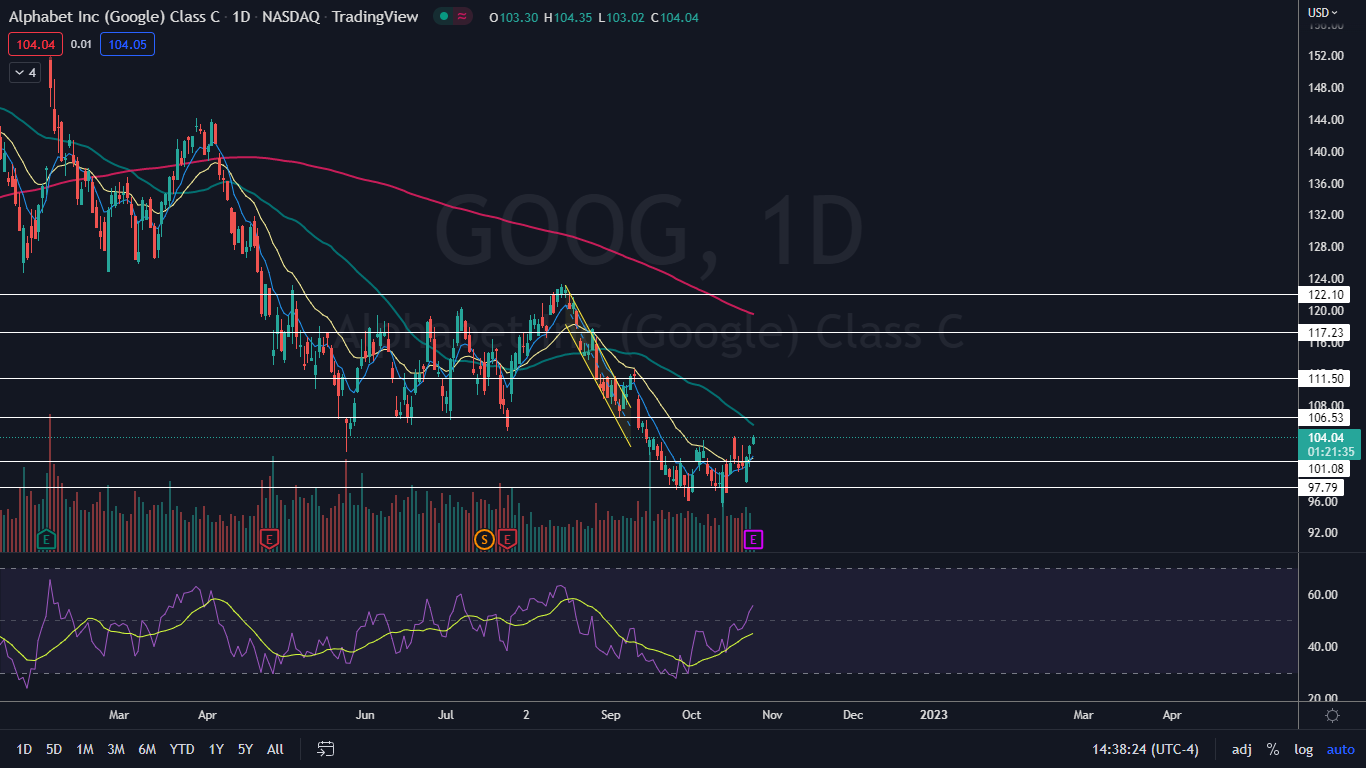Select the 5D date range

54,749
